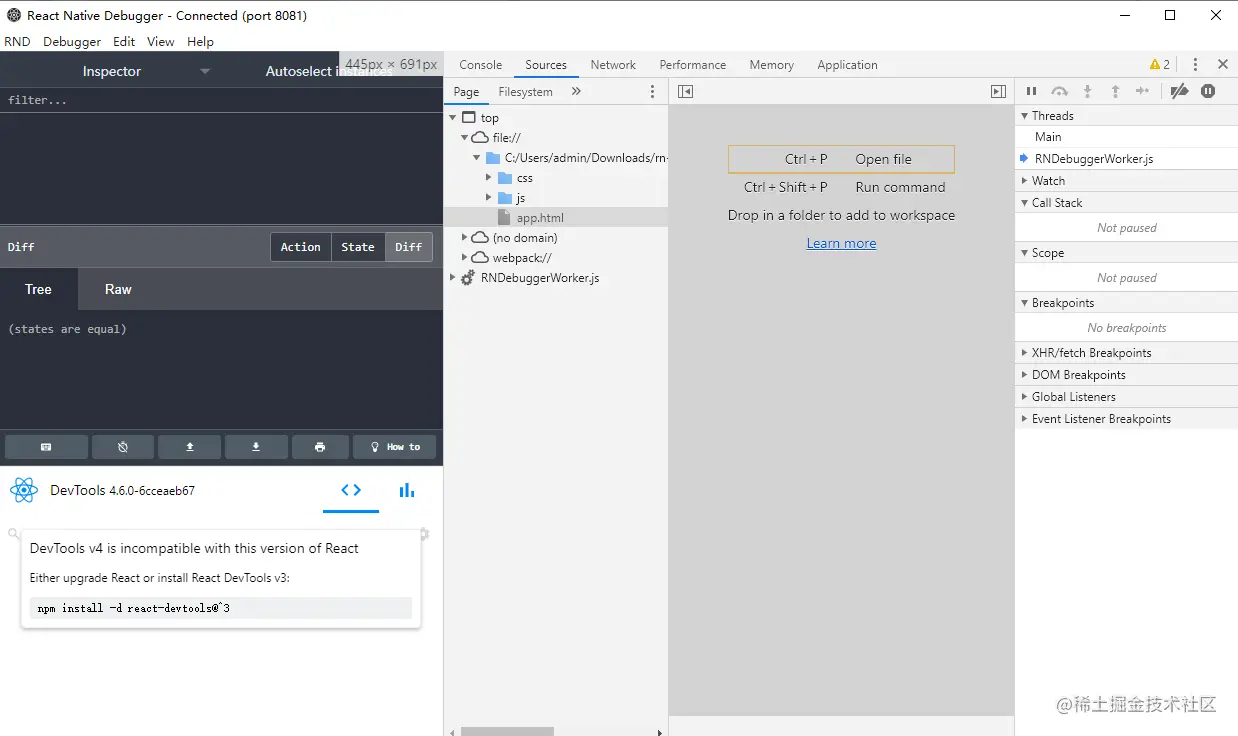Click the Step arrow icon
The image size is (1238, 736).
coord(1142,91)
